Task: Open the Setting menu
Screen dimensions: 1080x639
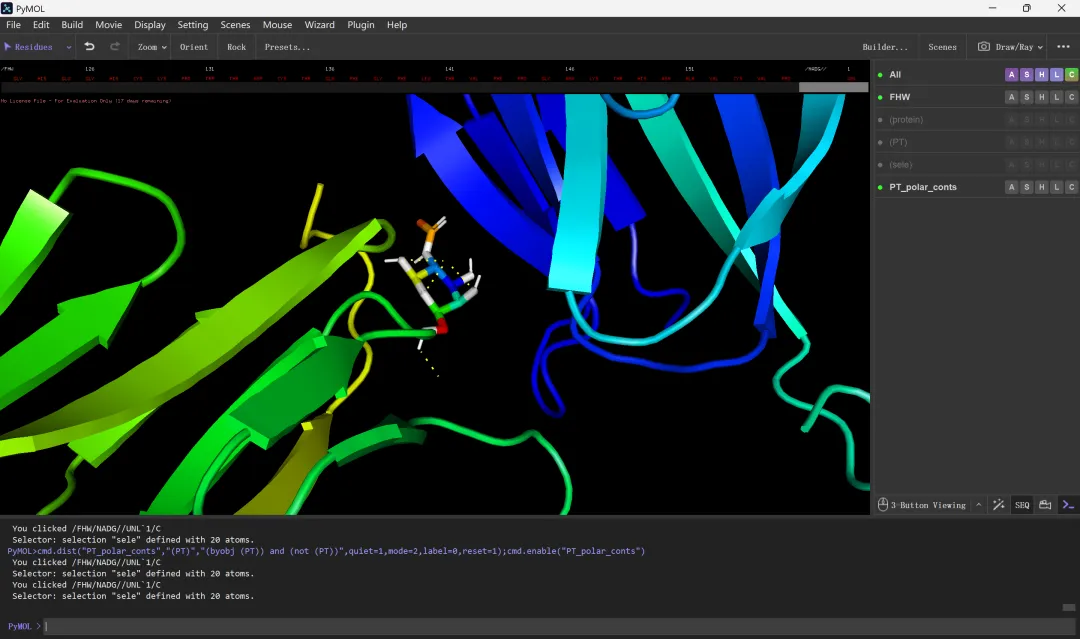Action: point(193,25)
